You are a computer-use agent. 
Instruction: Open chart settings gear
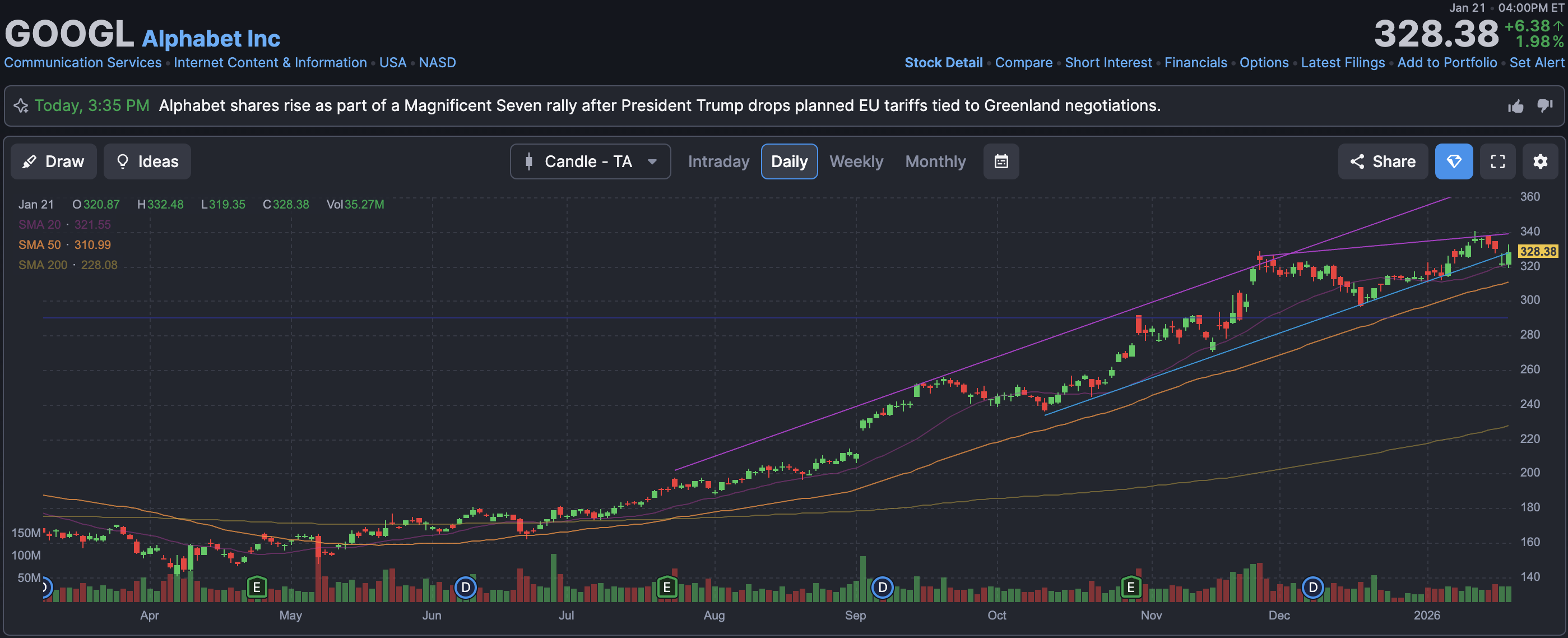tap(1540, 161)
